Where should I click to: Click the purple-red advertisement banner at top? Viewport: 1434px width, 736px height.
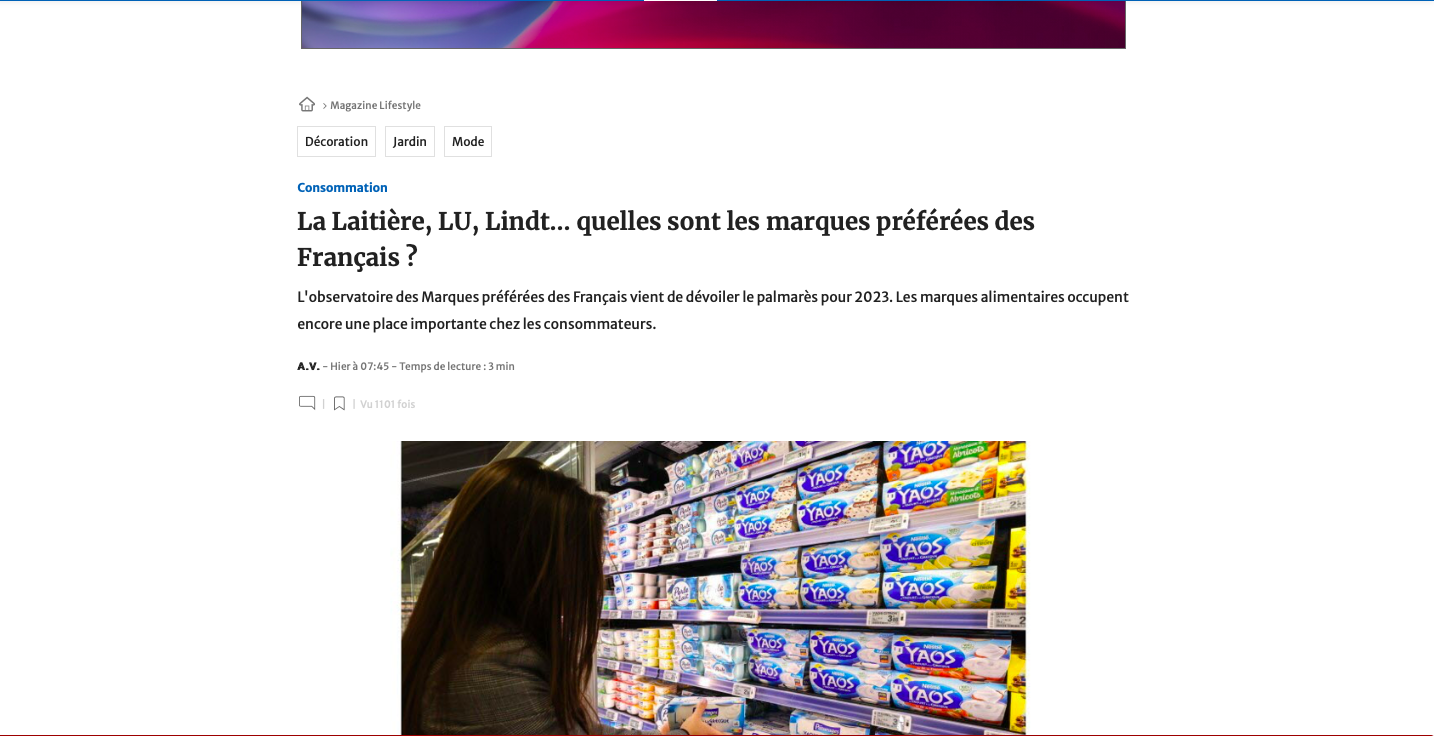point(713,24)
